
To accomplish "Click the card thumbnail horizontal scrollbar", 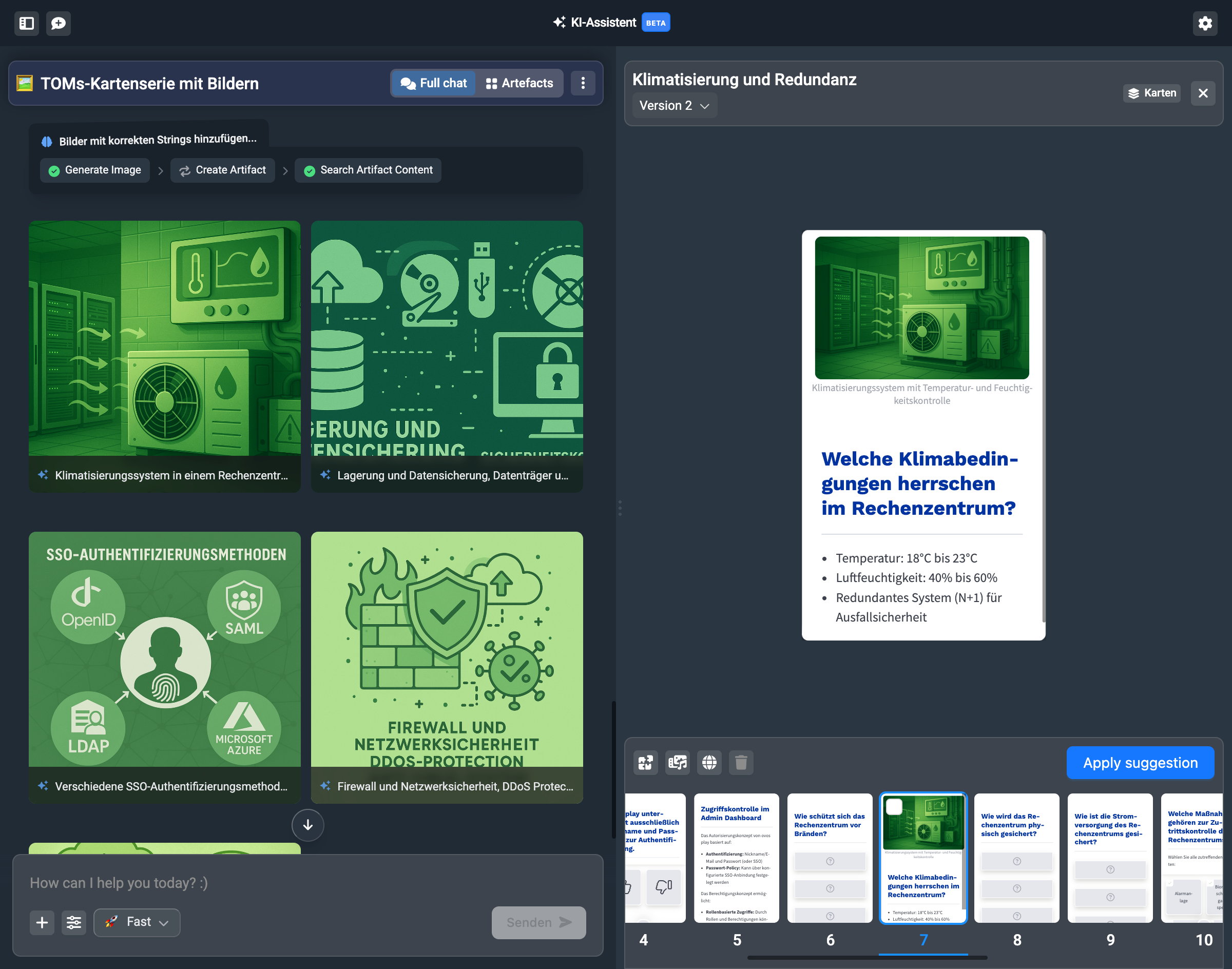I will coord(867,958).
